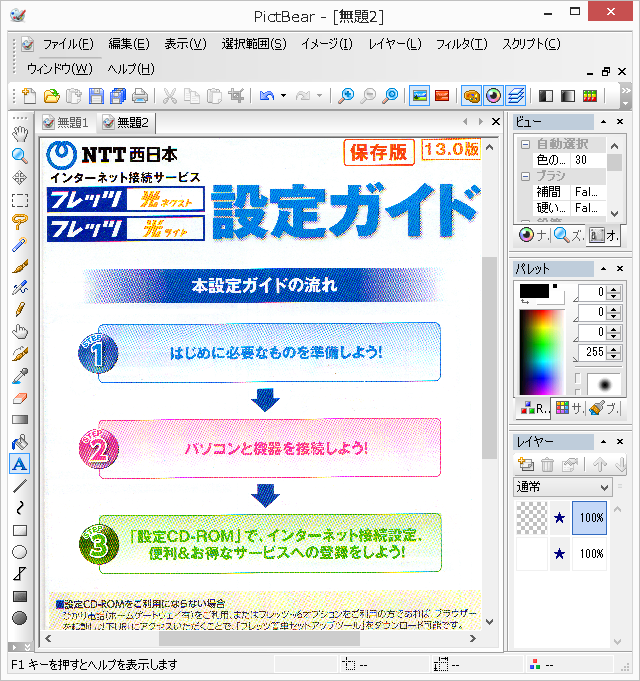Image resolution: width=640 pixels, height=681 pixels.
Task: Open the 選択範囲(S) menu
Action: pyautogui.click(x=254, y=44)
